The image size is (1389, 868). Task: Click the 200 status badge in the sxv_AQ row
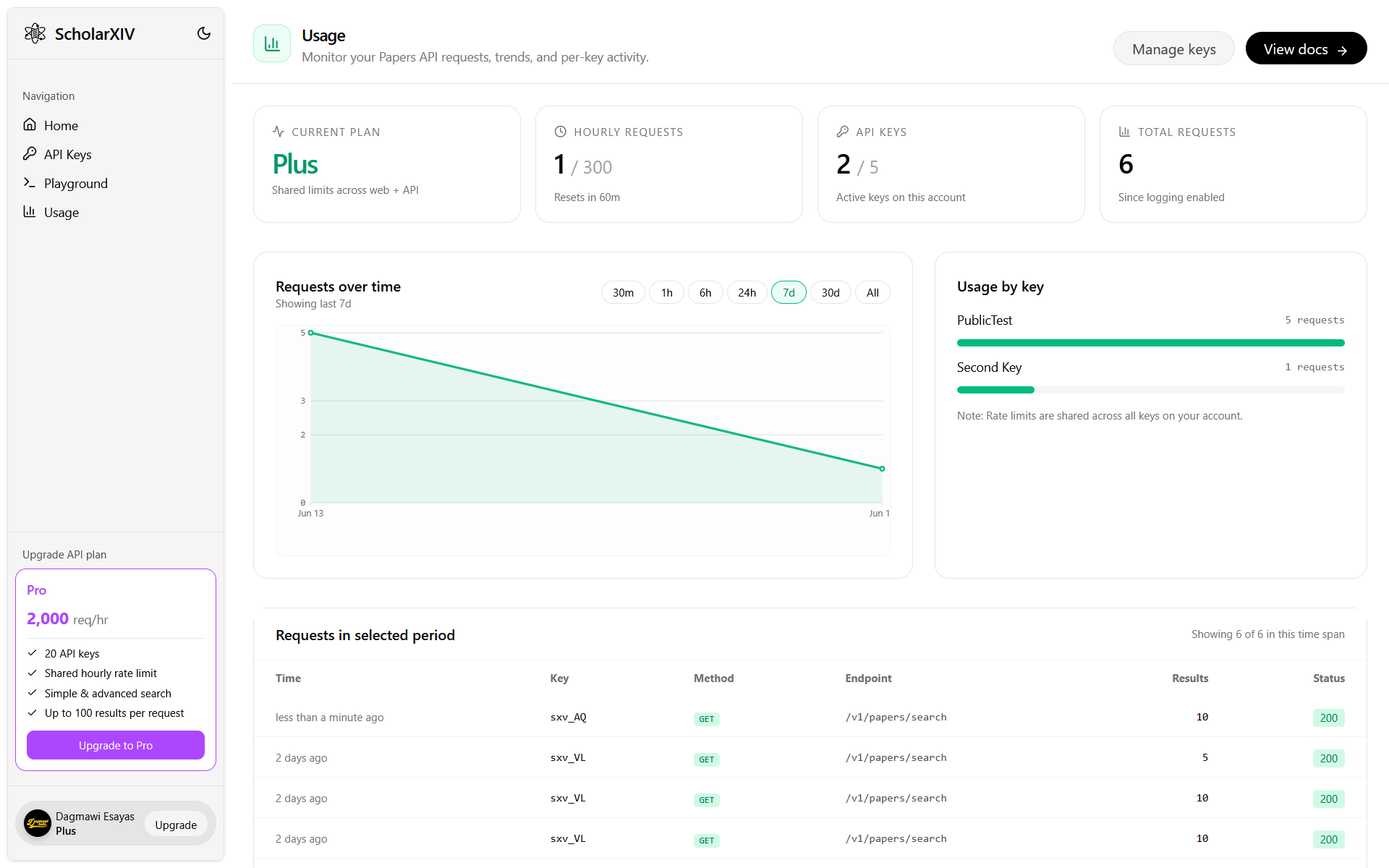click(x=1329, y=718)
